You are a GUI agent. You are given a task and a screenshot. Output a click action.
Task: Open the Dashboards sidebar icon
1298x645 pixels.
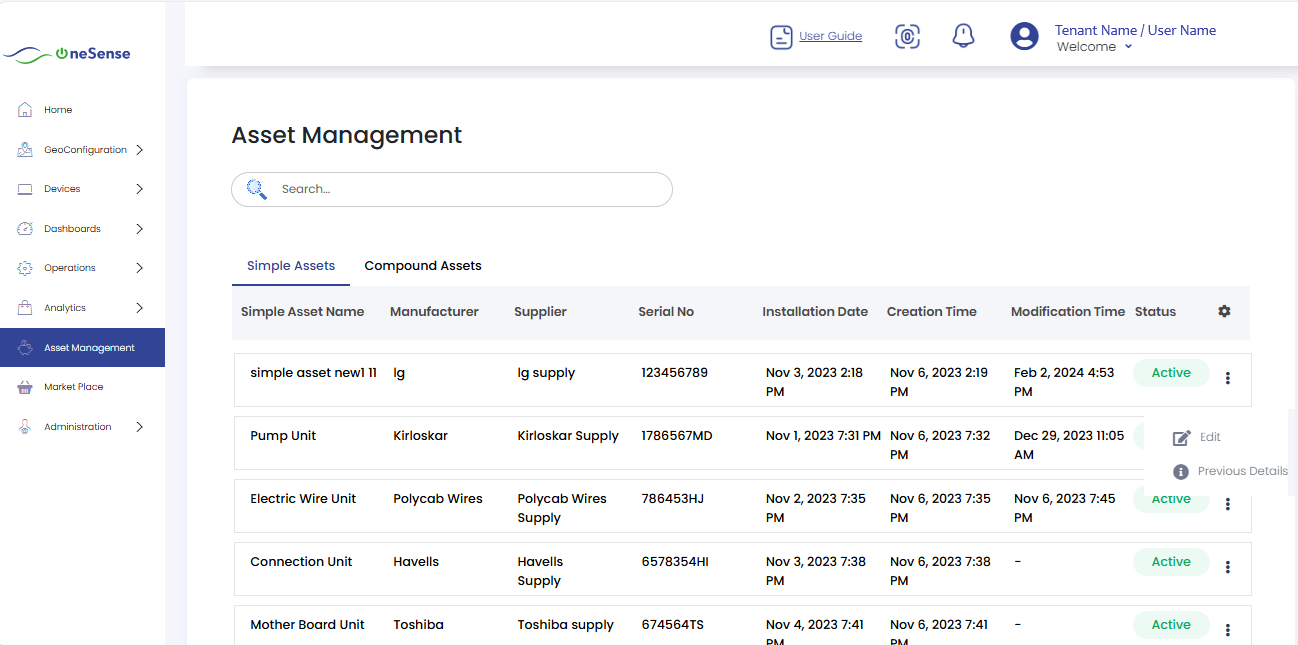(24, 228)
